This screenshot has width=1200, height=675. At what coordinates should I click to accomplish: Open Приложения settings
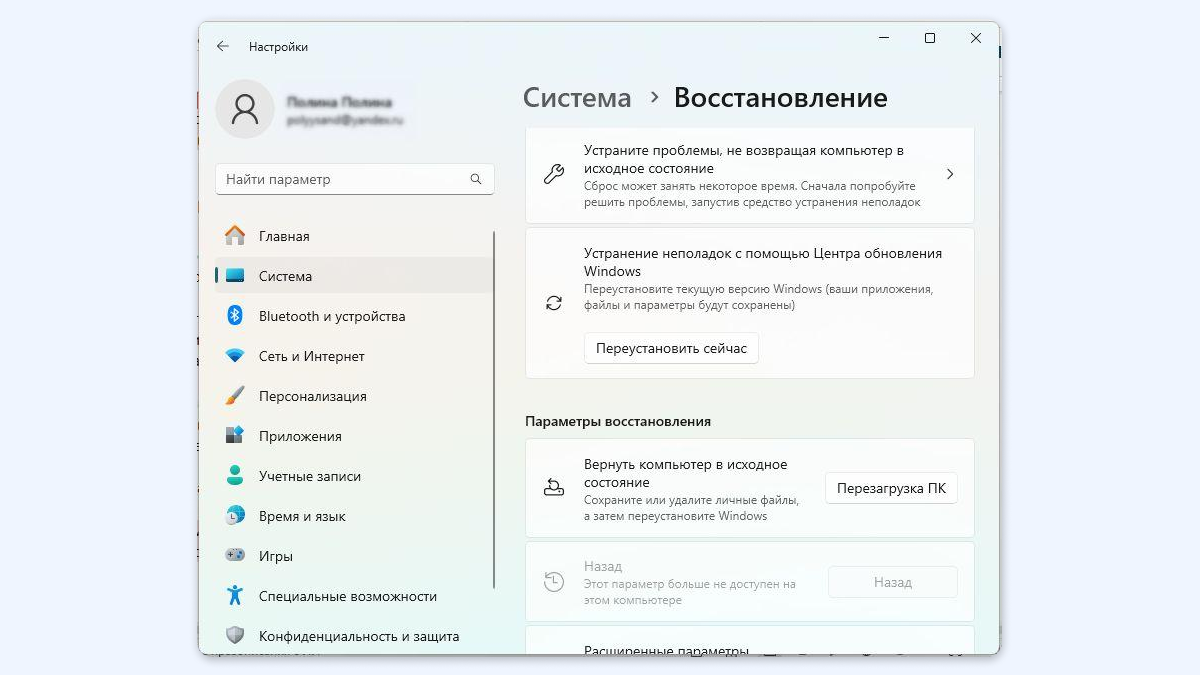coord(354,436)
